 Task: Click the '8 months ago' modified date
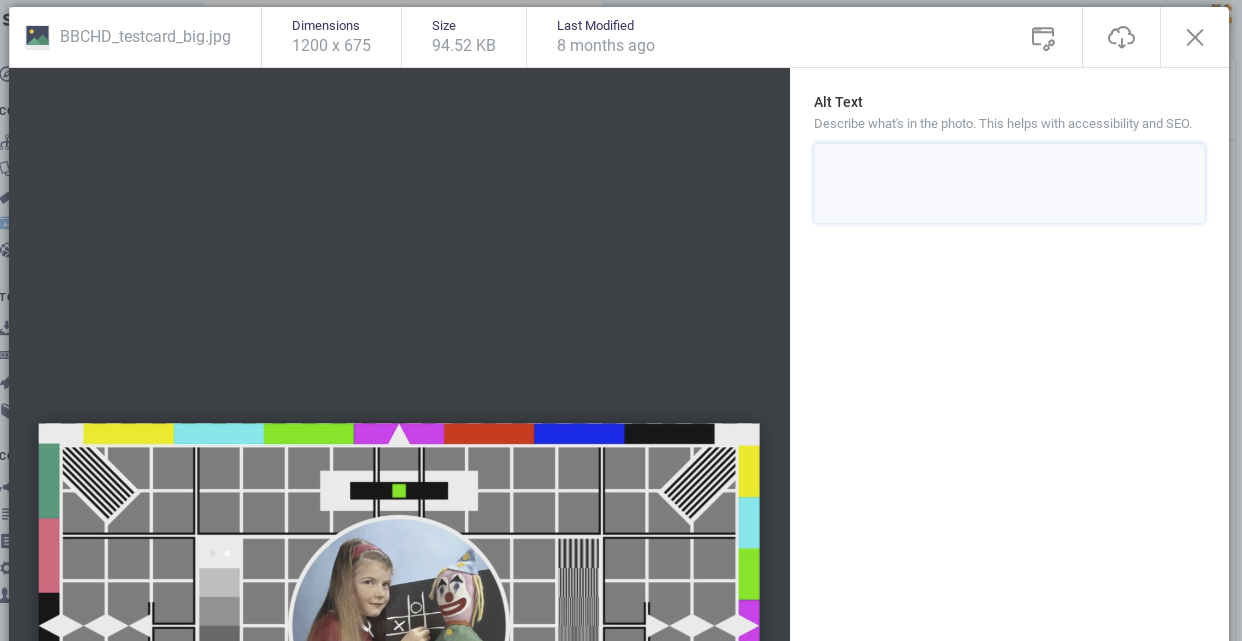[606, 46]
